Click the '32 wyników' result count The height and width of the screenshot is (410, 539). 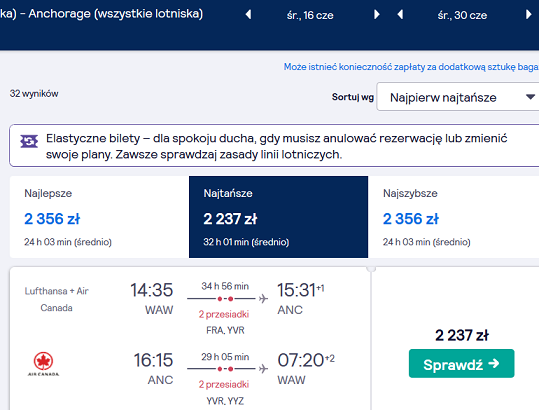coord(34,94)
